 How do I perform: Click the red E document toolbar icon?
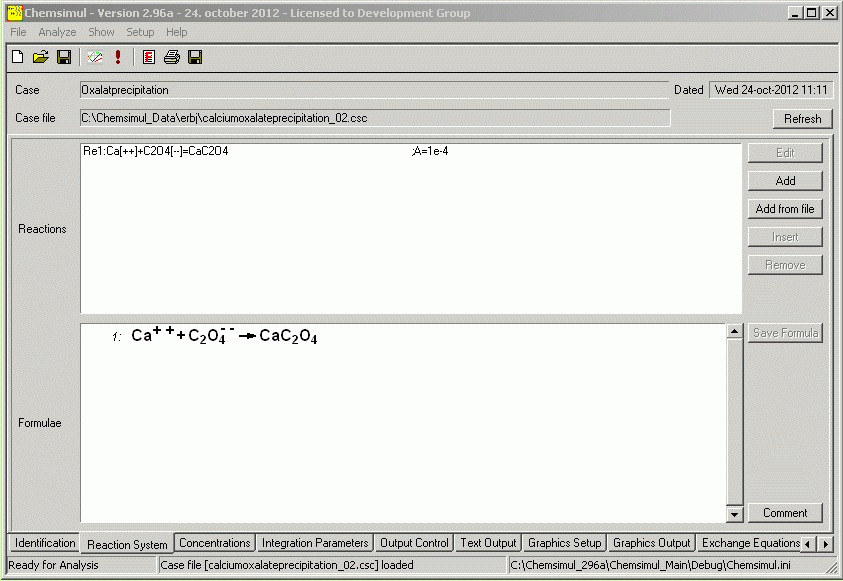[149, 57]
